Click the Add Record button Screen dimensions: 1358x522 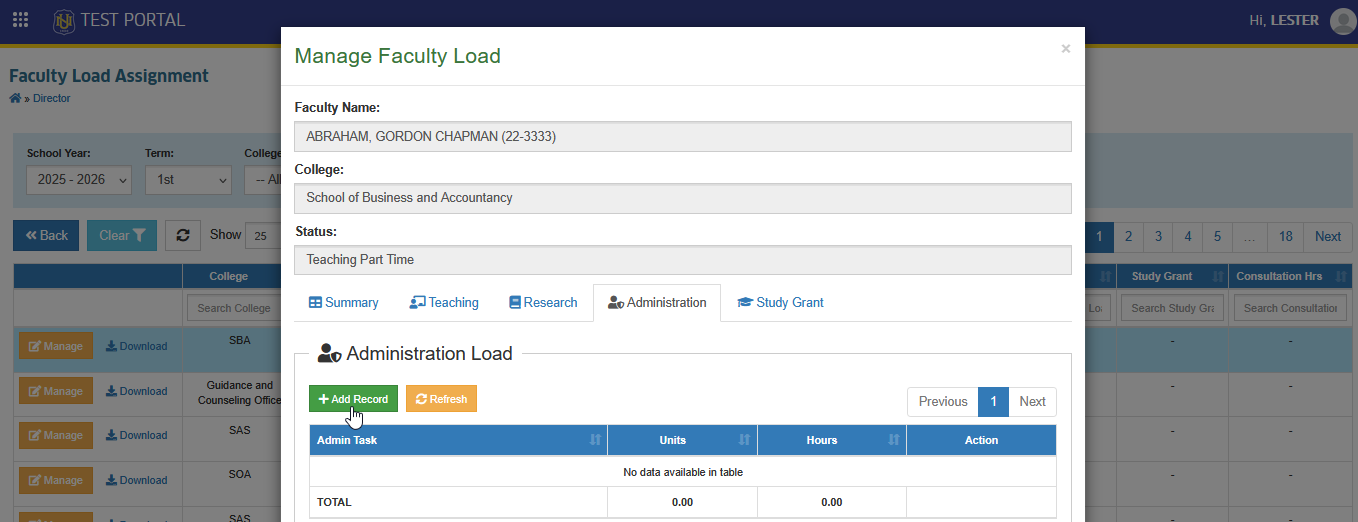(353, 399)
